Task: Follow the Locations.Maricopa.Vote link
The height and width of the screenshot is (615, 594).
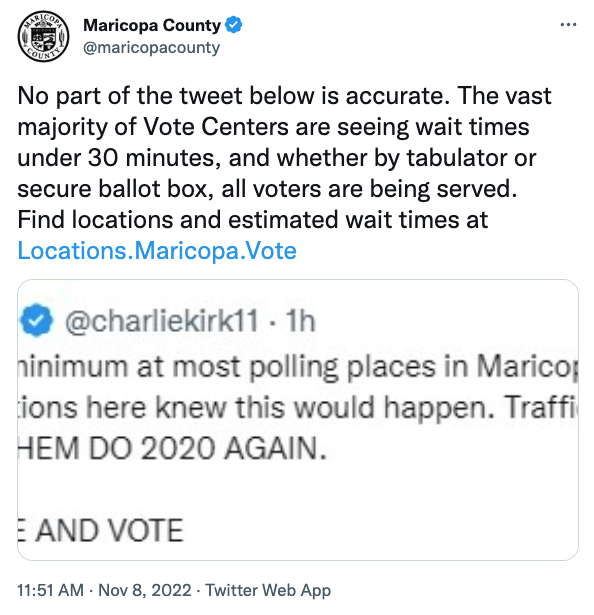Action: pyautogui.click(x=157, y=250)
